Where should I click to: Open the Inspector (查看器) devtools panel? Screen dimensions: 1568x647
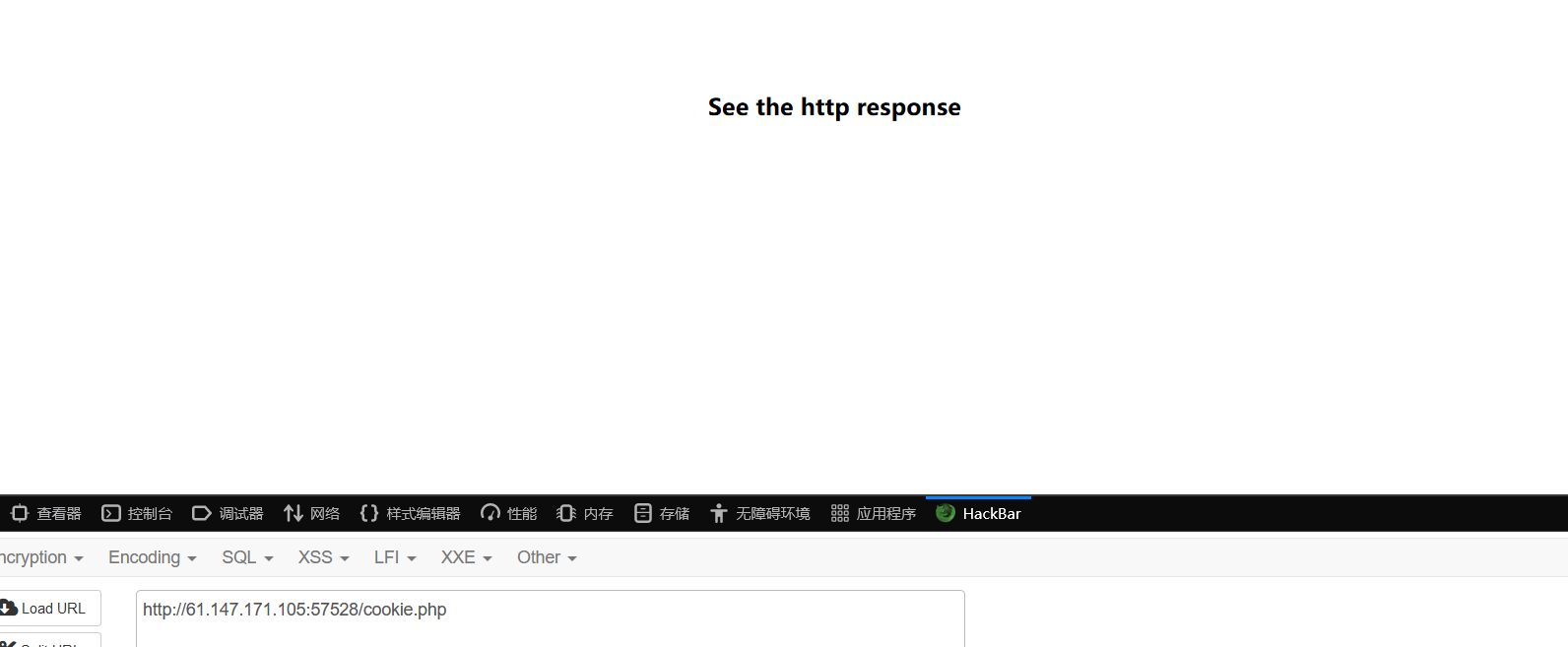(x=45, y=514)
